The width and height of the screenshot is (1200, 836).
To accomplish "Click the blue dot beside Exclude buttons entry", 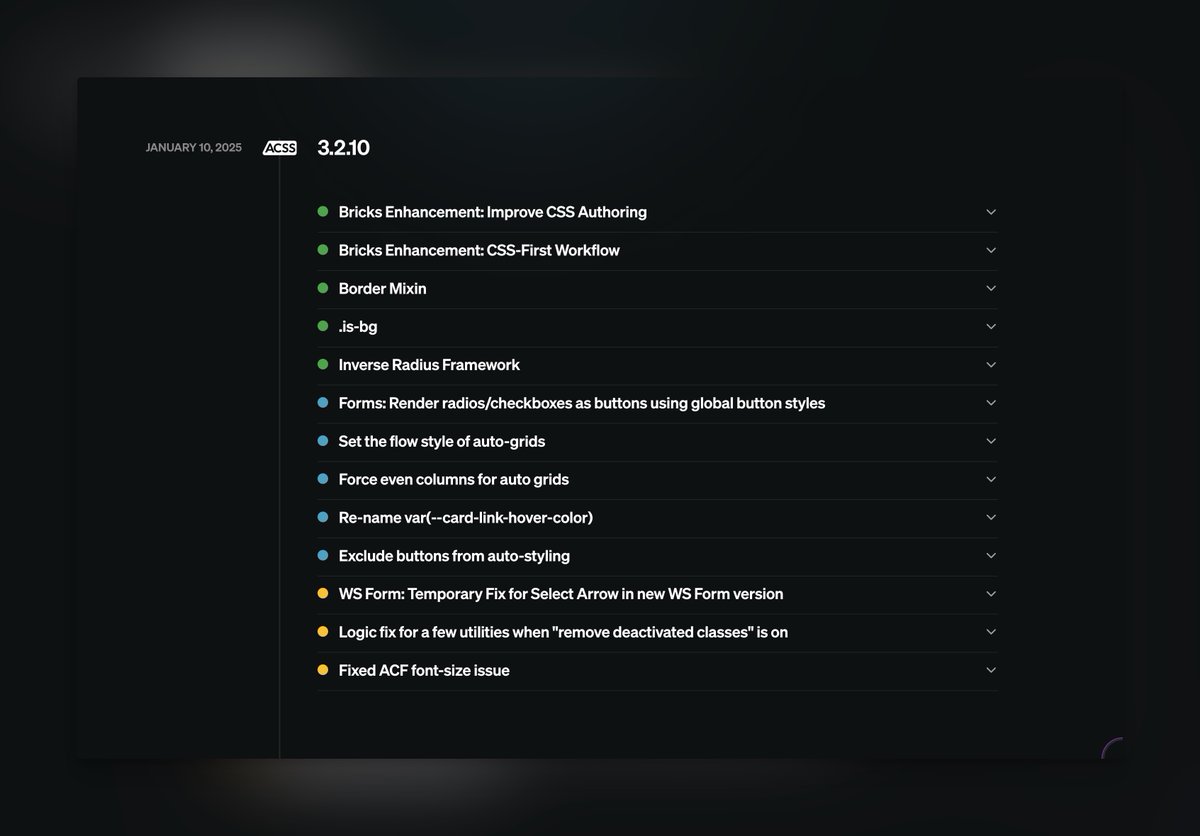I will coord(323,555).
